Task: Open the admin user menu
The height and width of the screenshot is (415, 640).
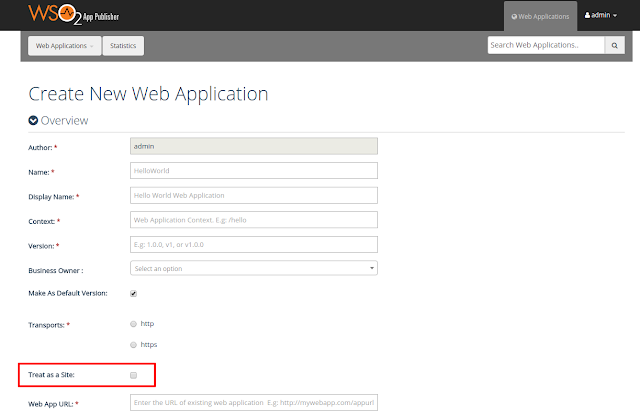Action: 600,15
